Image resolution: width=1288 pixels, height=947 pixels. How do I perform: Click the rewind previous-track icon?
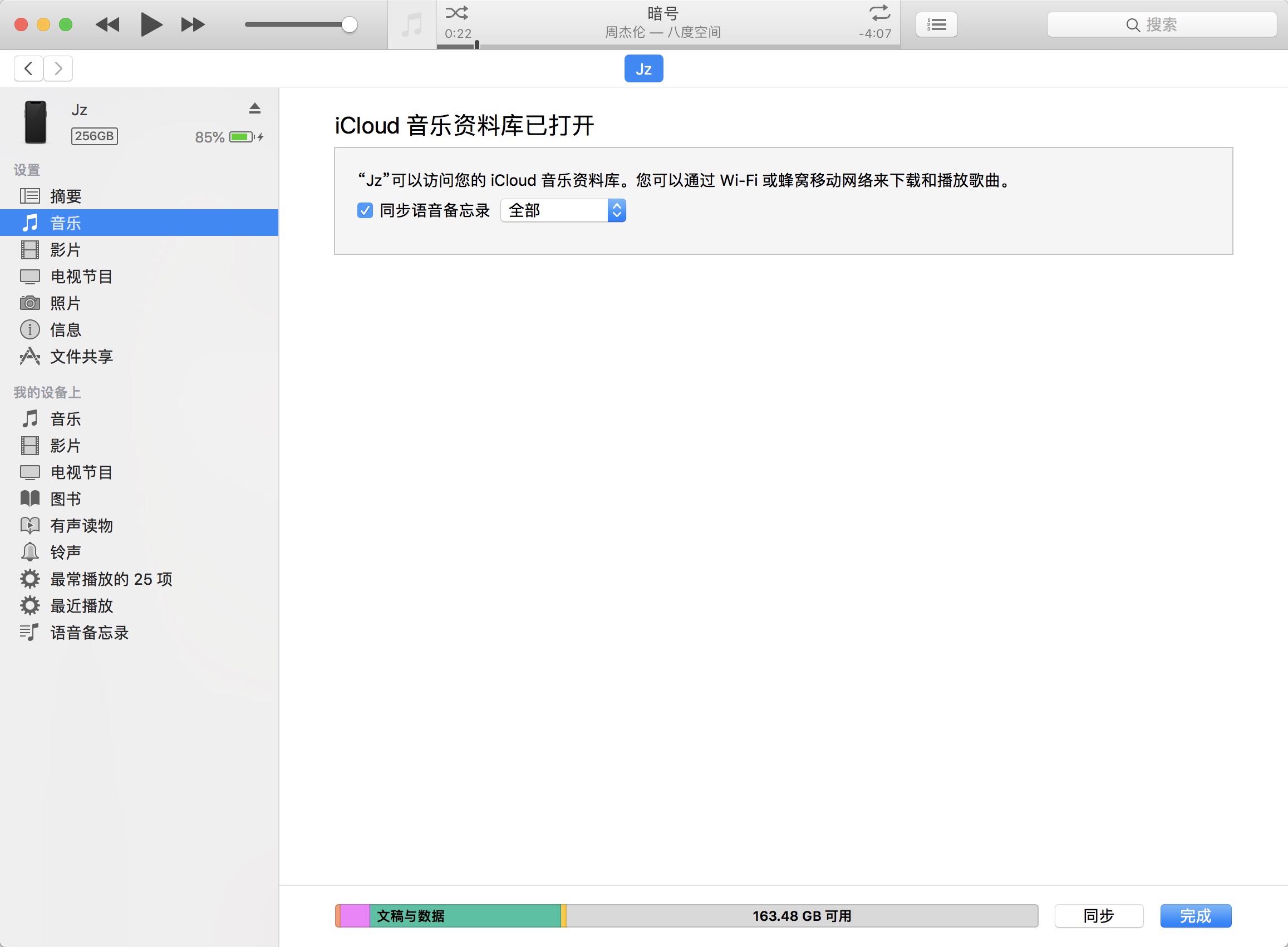click(x=107, y=24)
